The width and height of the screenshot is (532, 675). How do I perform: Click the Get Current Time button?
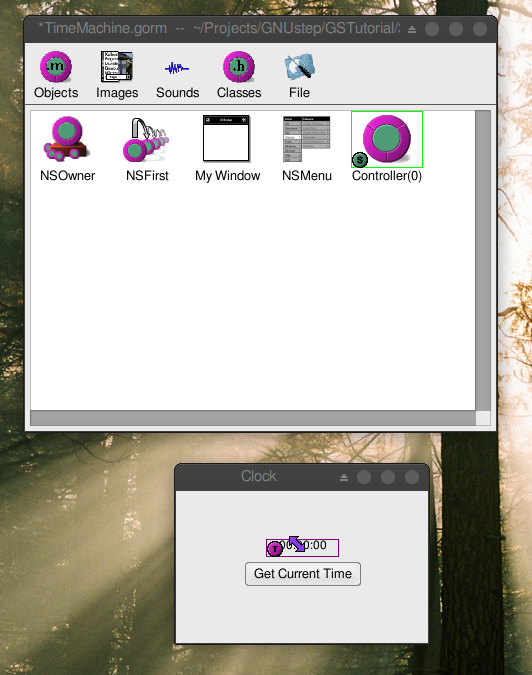[303, 574]
